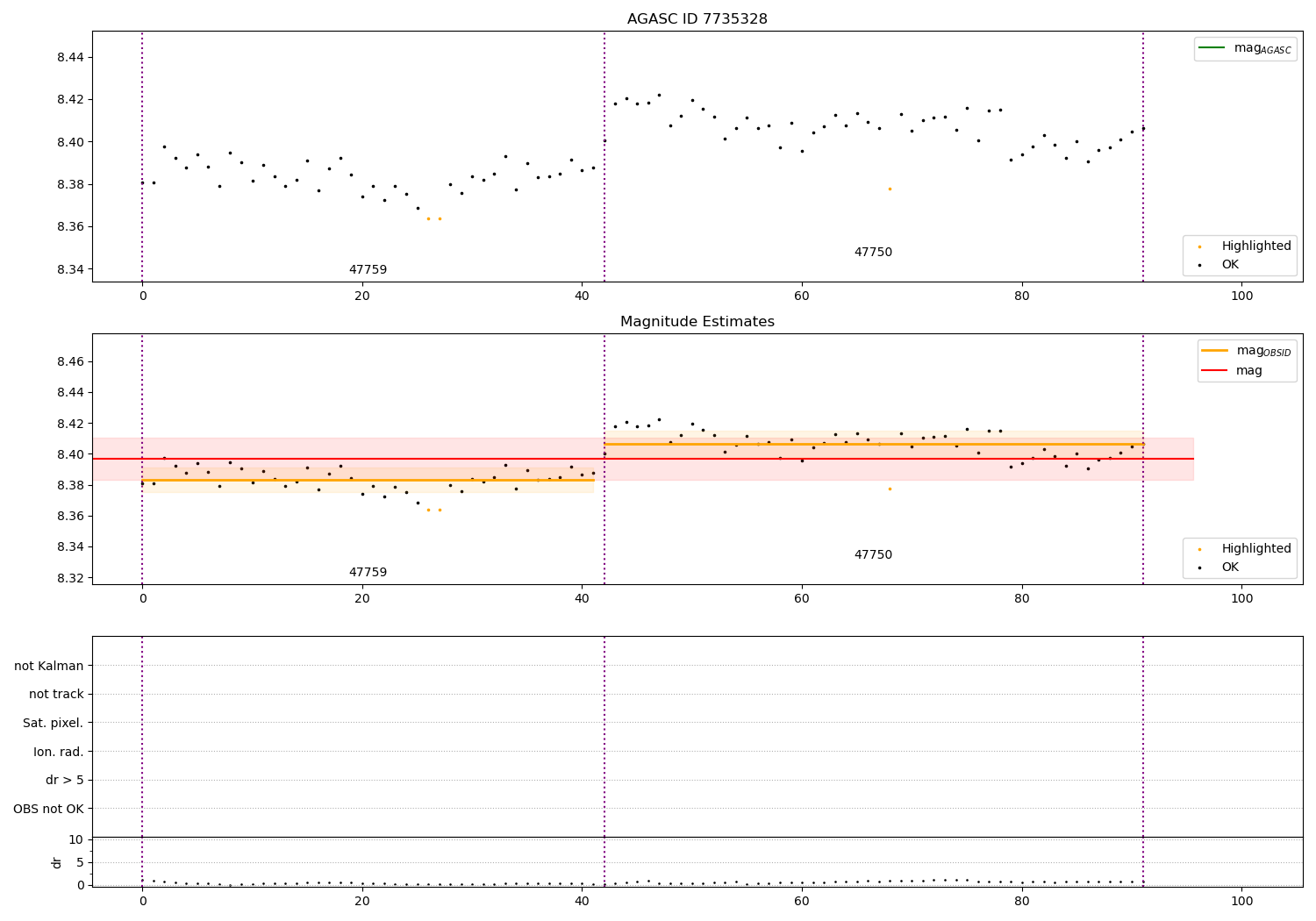The height and width of the screenshot is (921, 1316).
Task: Click '47750' label in Magnitude Estimates plot
Action: (x=873, y=555)
